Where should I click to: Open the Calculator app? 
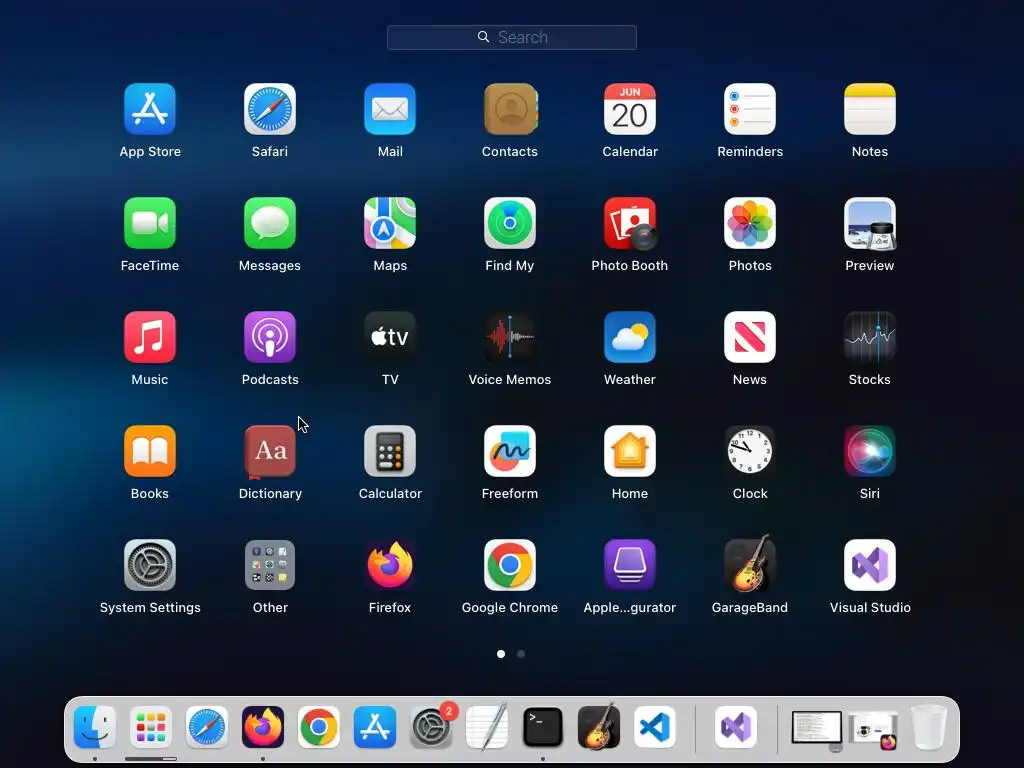point(390,451)
